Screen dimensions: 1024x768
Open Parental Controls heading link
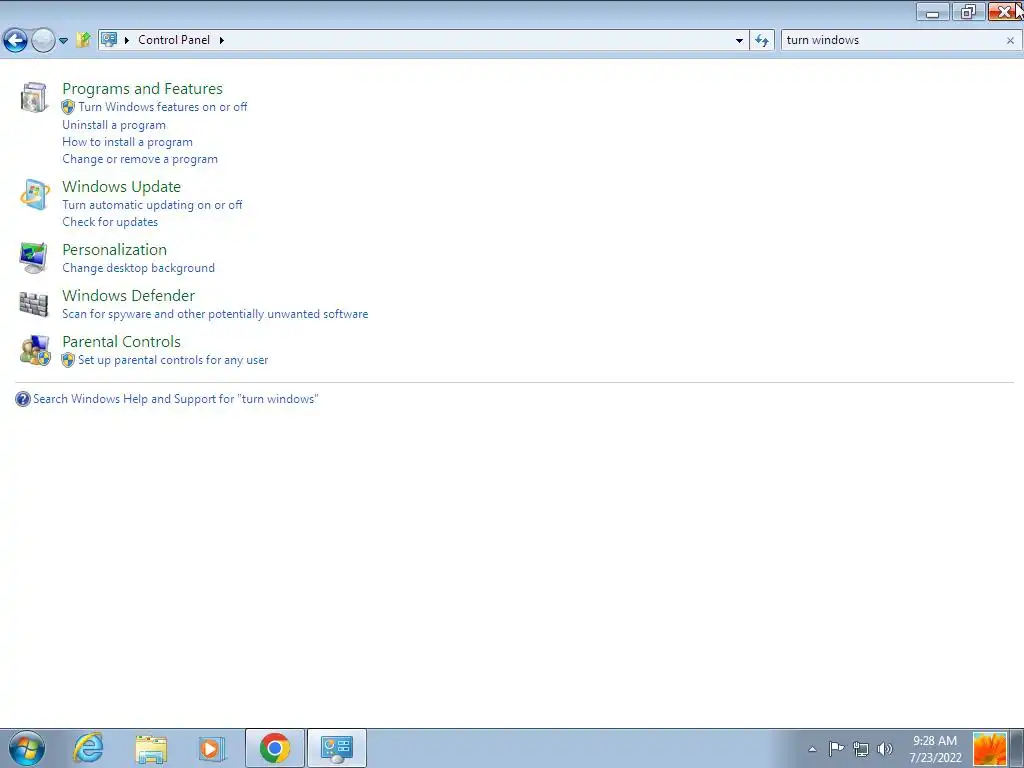point(121,342)
